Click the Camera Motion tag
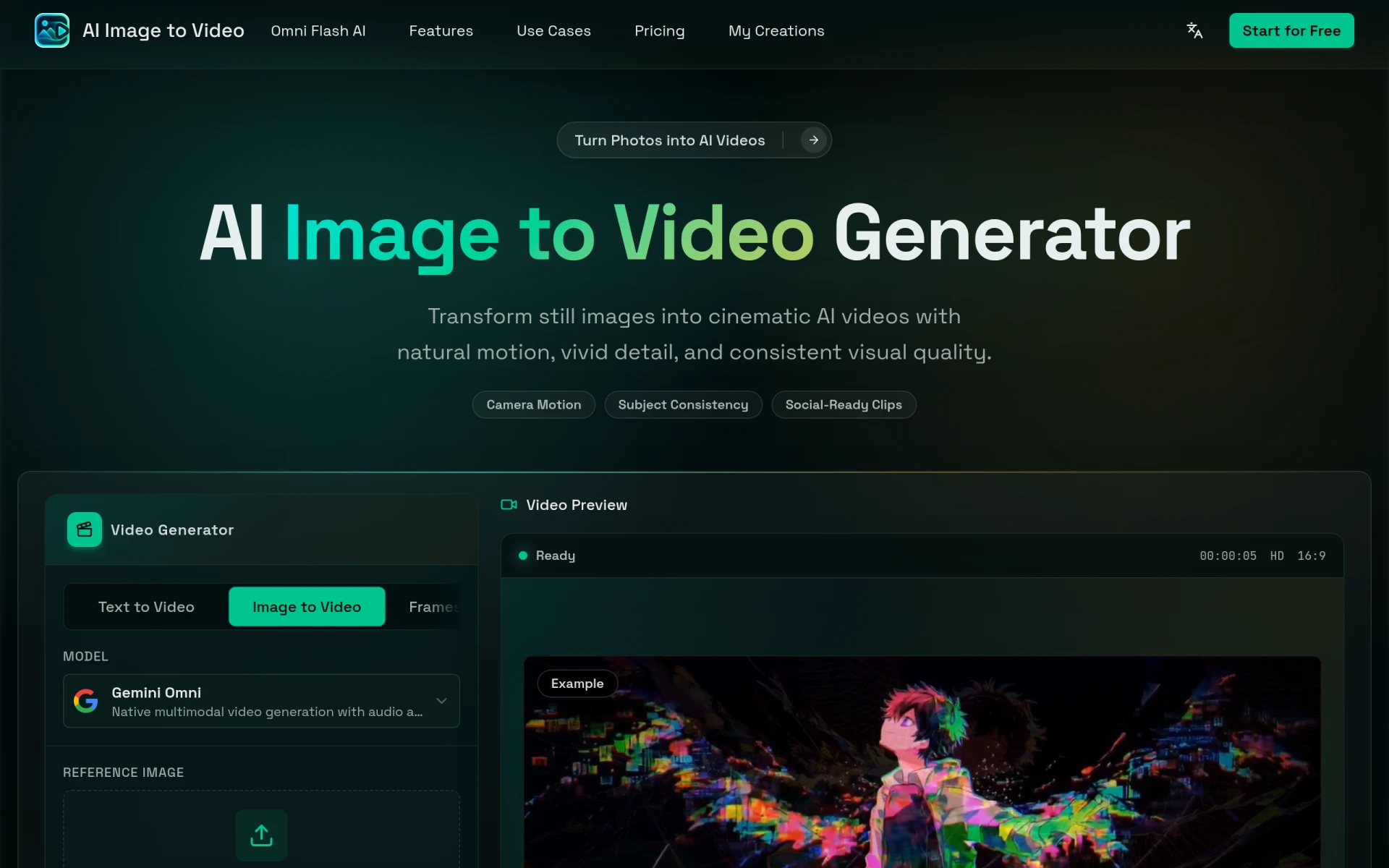 tap(533, 405)
